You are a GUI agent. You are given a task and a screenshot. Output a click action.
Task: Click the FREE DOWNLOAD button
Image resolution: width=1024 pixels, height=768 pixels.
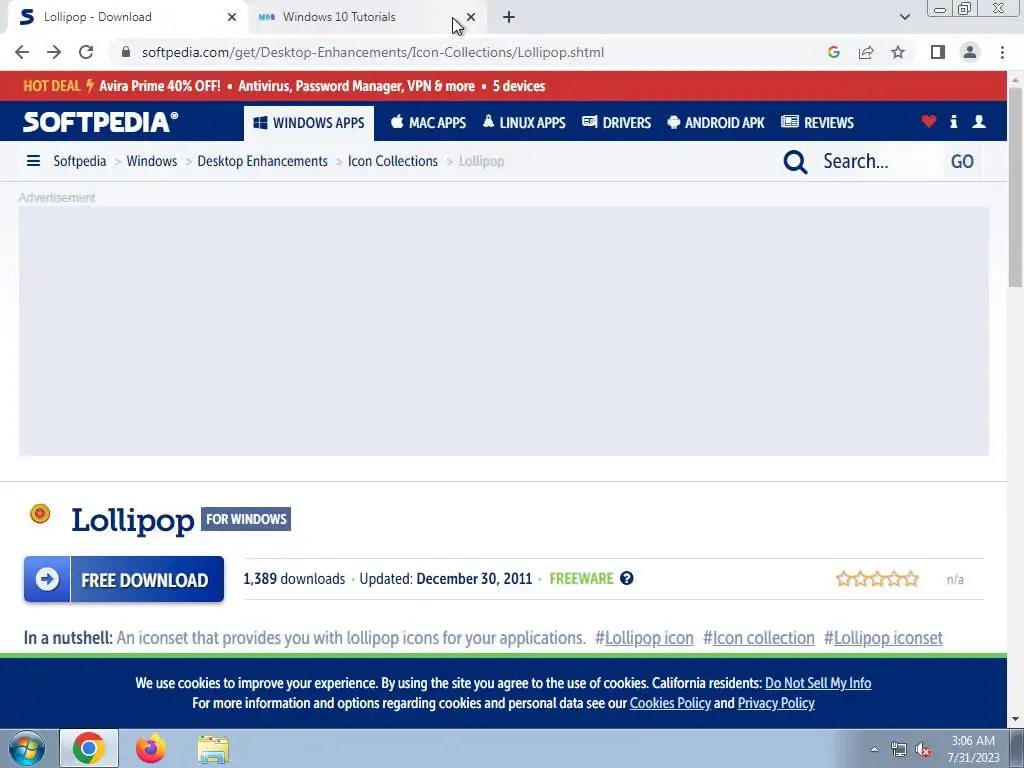tap(124, 579)
